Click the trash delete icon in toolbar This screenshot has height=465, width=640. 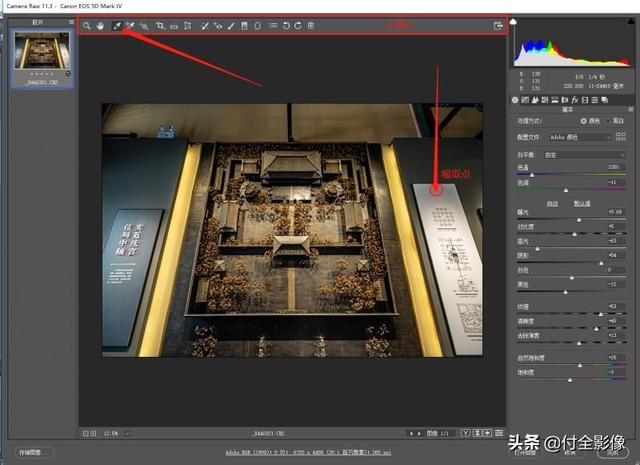311,25
